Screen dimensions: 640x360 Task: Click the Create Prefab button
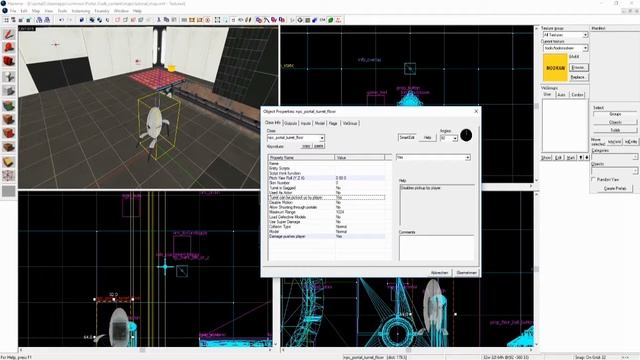(615, 189)
